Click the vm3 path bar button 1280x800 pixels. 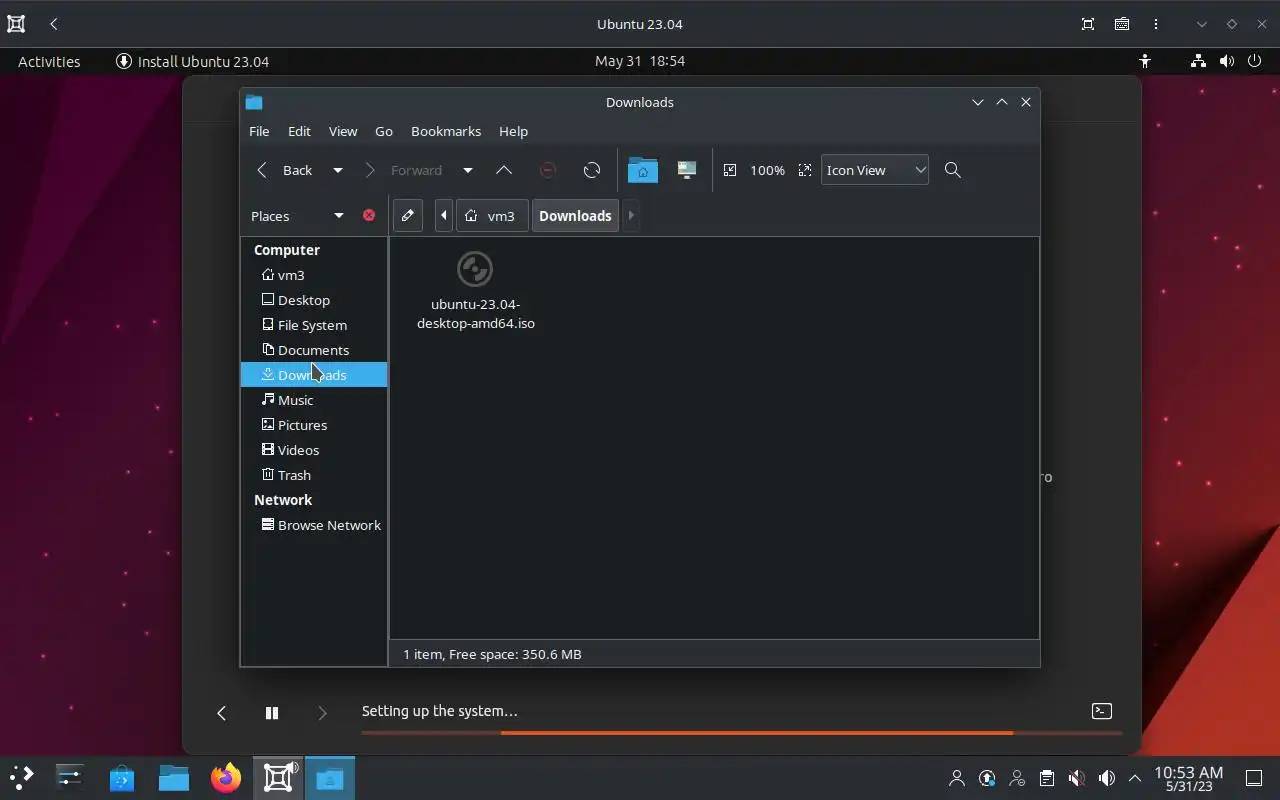coord(491,216)
